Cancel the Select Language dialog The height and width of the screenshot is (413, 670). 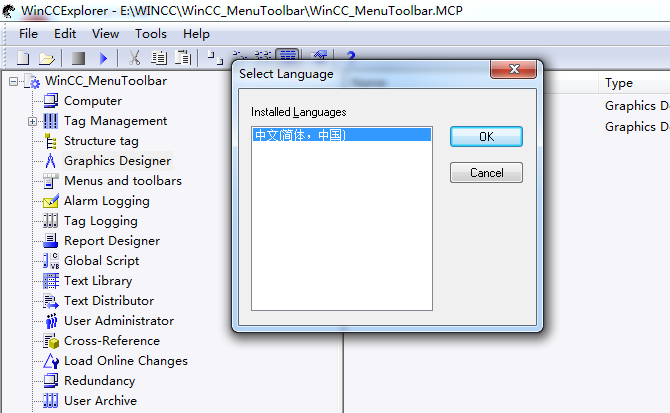pos(486,173)
